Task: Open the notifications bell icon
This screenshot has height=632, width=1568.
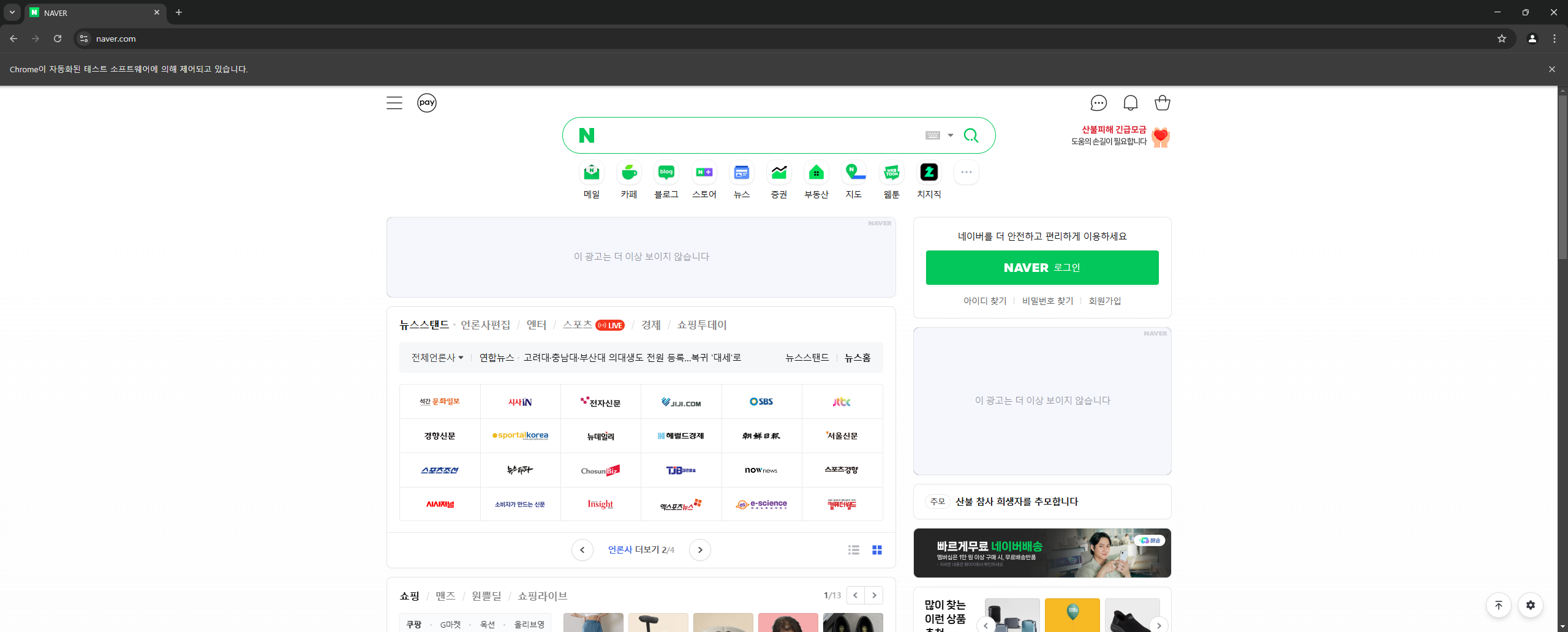Action: point(1130,103)
